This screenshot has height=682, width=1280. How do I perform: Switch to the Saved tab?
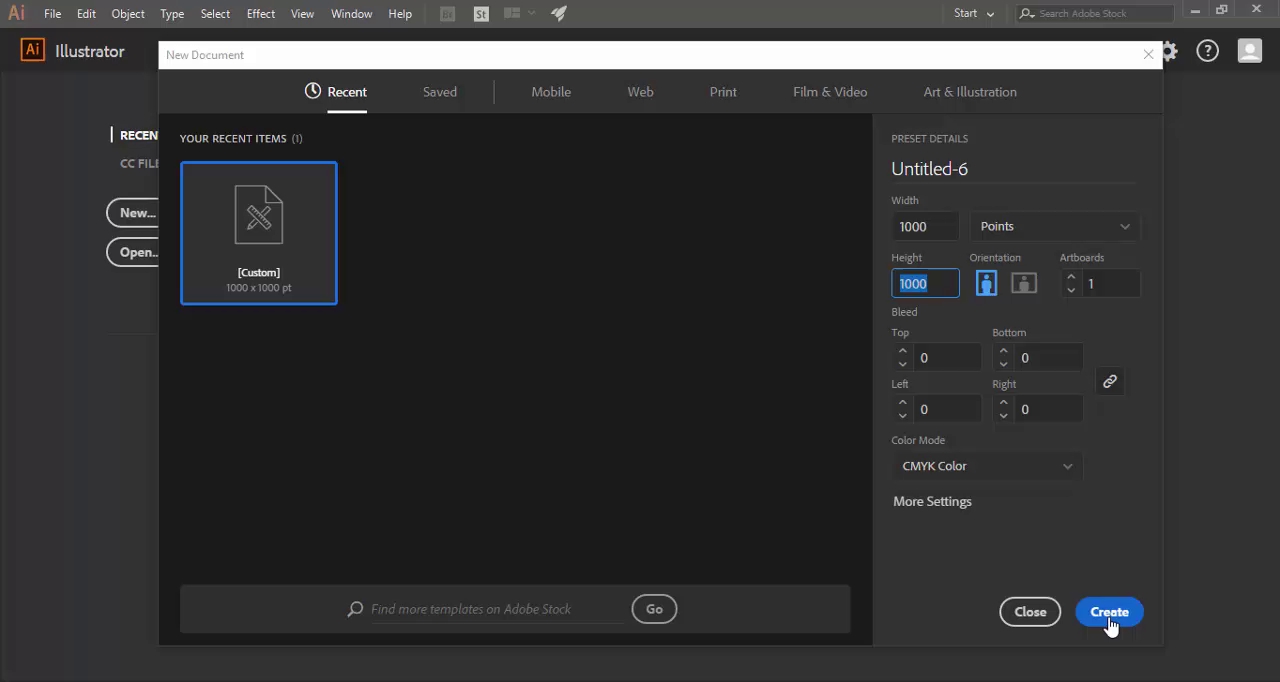point(440,91)
